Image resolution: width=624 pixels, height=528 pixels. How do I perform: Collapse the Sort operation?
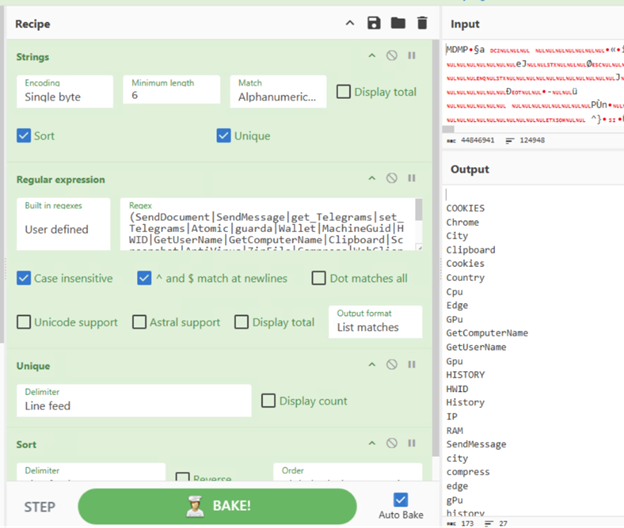372,443
